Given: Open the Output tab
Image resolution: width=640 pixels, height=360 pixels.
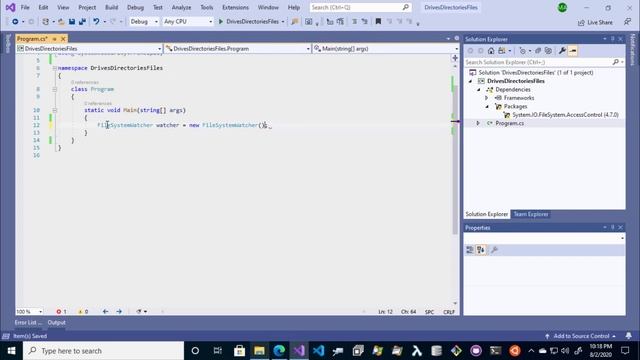Looking at the screenshot, I should tap(56, 322).
